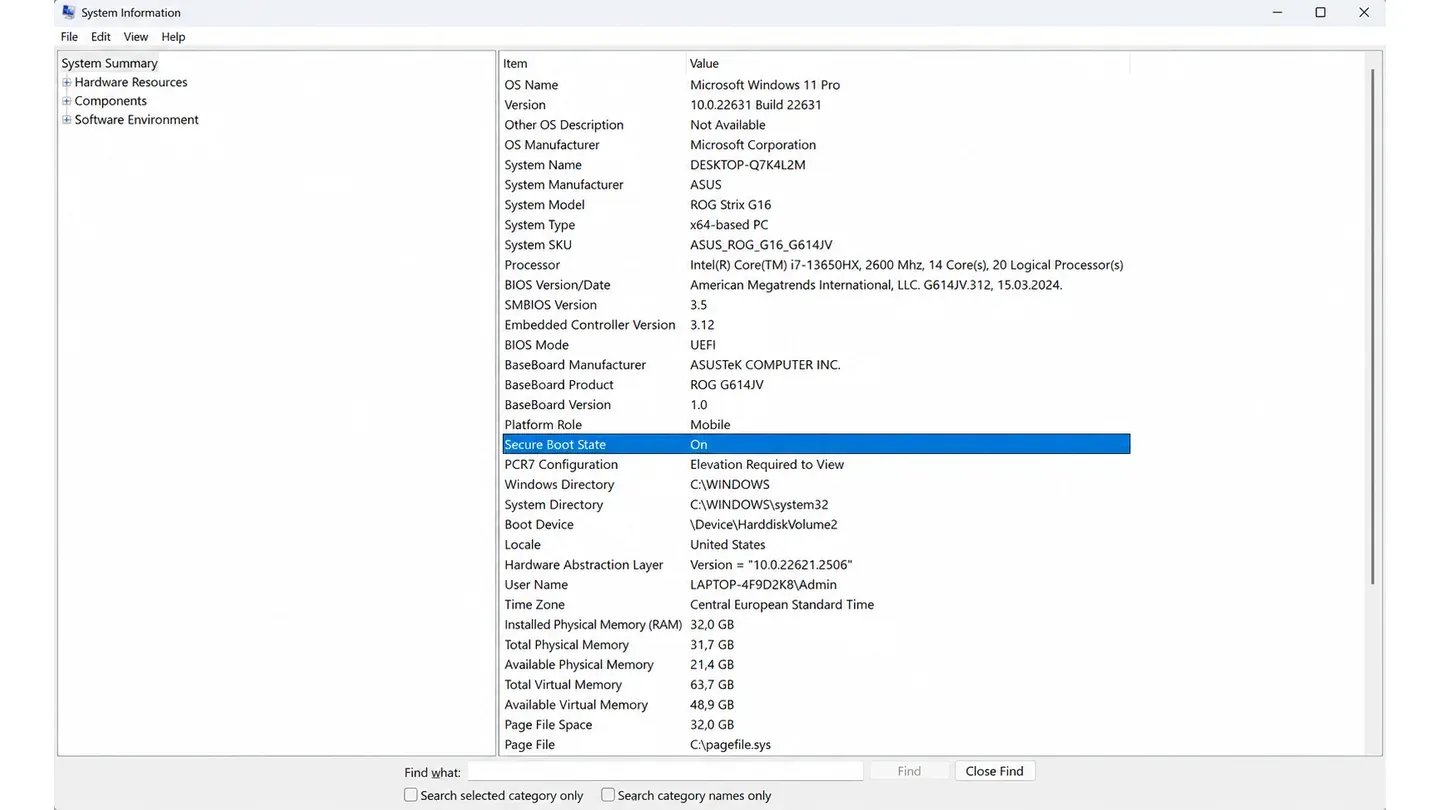The image size is (1440, 810).
Task: Click the Platform Role row
Action: coord(816,425)
